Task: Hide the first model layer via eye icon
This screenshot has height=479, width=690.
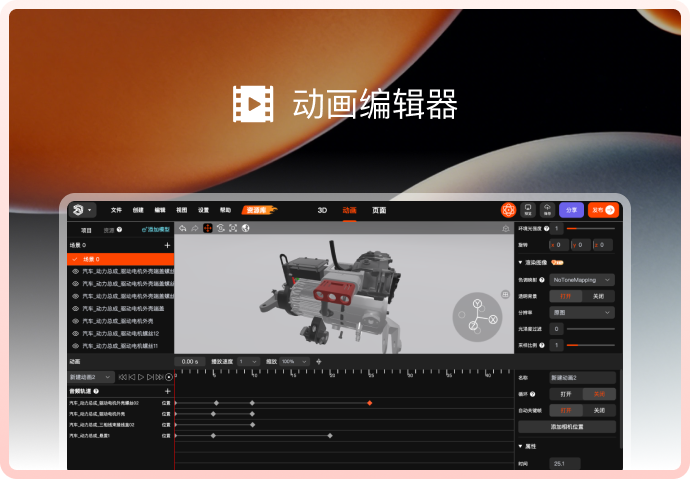Action: coord(75,271)
